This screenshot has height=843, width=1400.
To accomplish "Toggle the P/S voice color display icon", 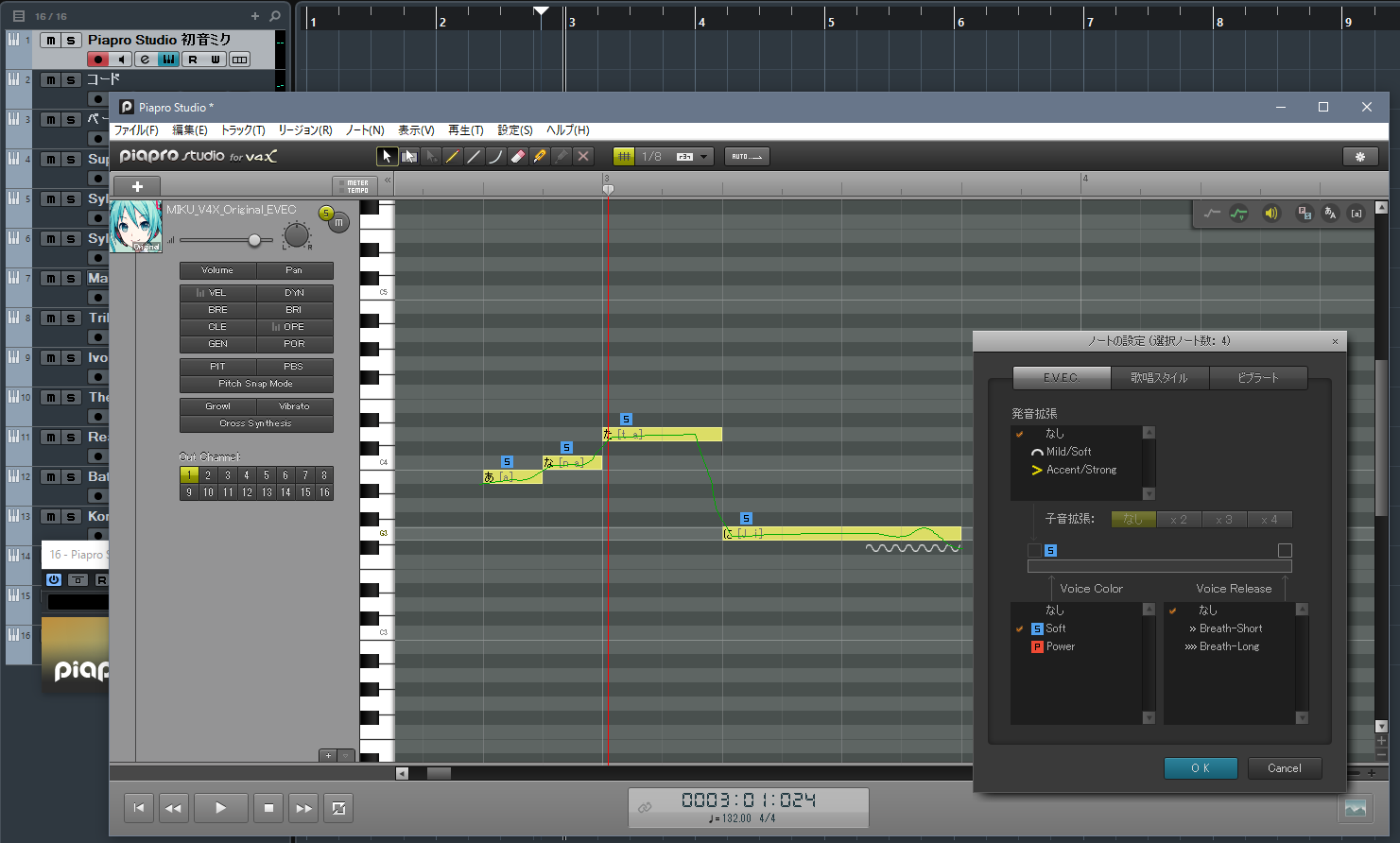I will pyautogui.click(x=1305, y=214).
